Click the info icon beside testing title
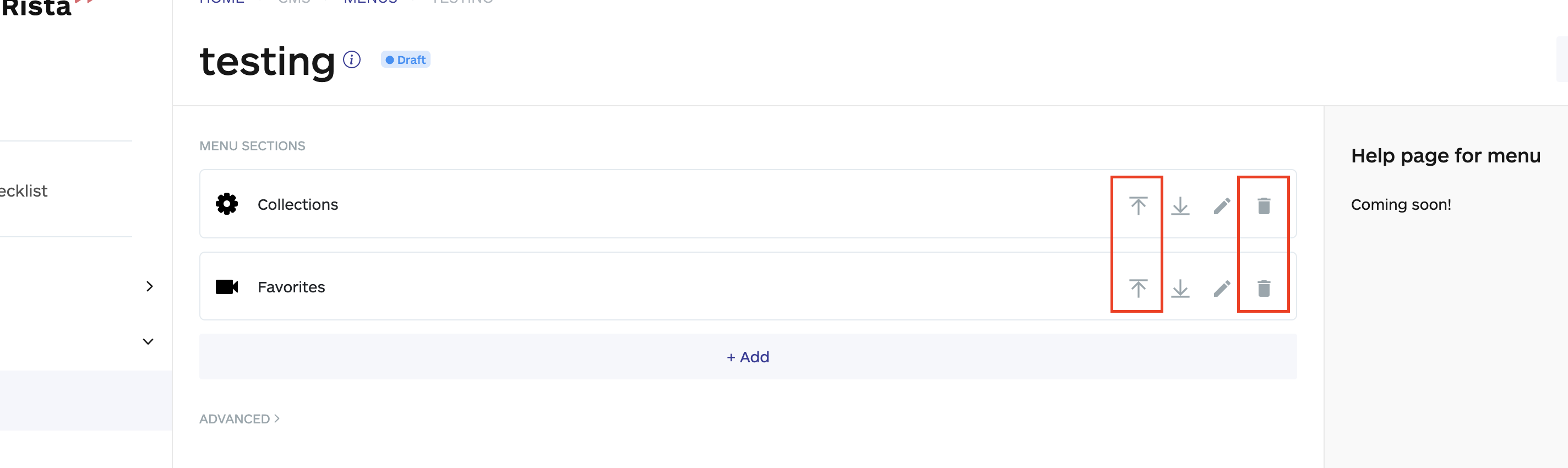This screenshot has width=1568, height=468. click(x=352, y=59)
